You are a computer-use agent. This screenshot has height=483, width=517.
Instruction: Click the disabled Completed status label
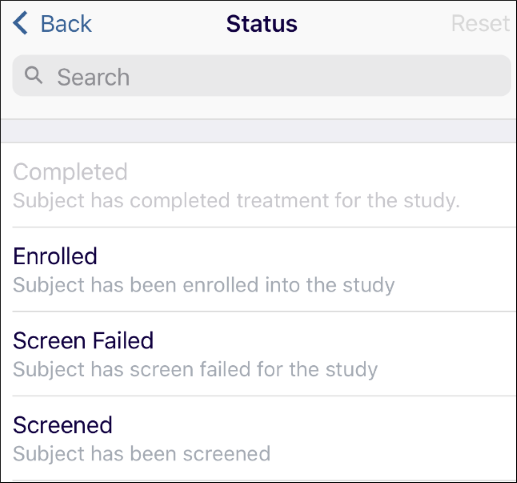click(x=70, y=172)
